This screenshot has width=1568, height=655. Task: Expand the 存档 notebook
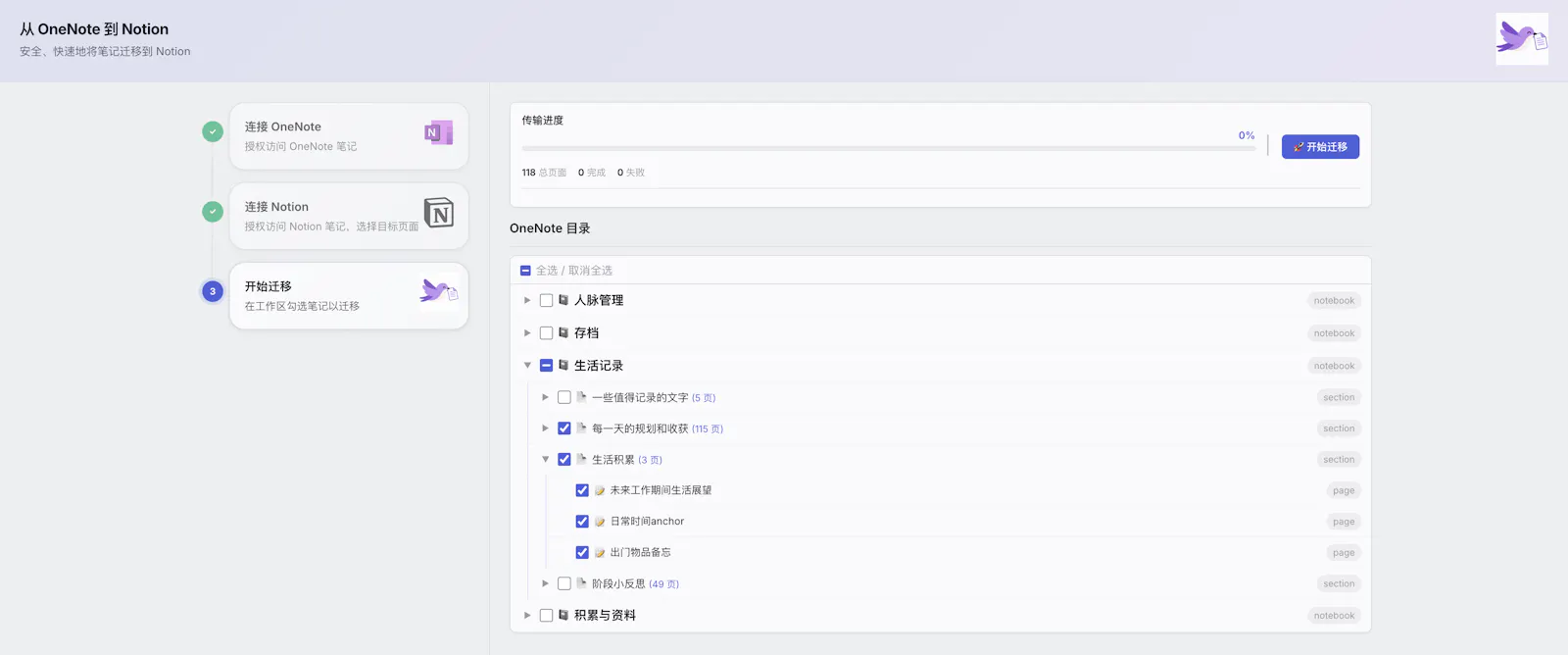point(527,332)
